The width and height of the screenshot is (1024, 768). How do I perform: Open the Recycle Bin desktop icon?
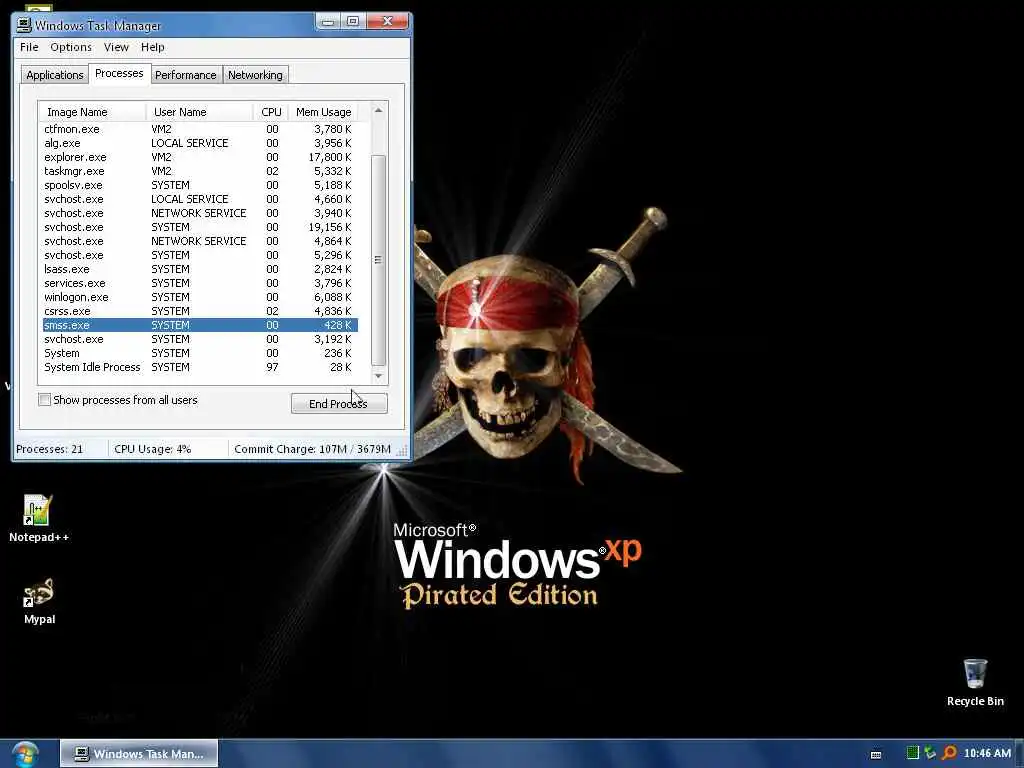pos(975,682)
